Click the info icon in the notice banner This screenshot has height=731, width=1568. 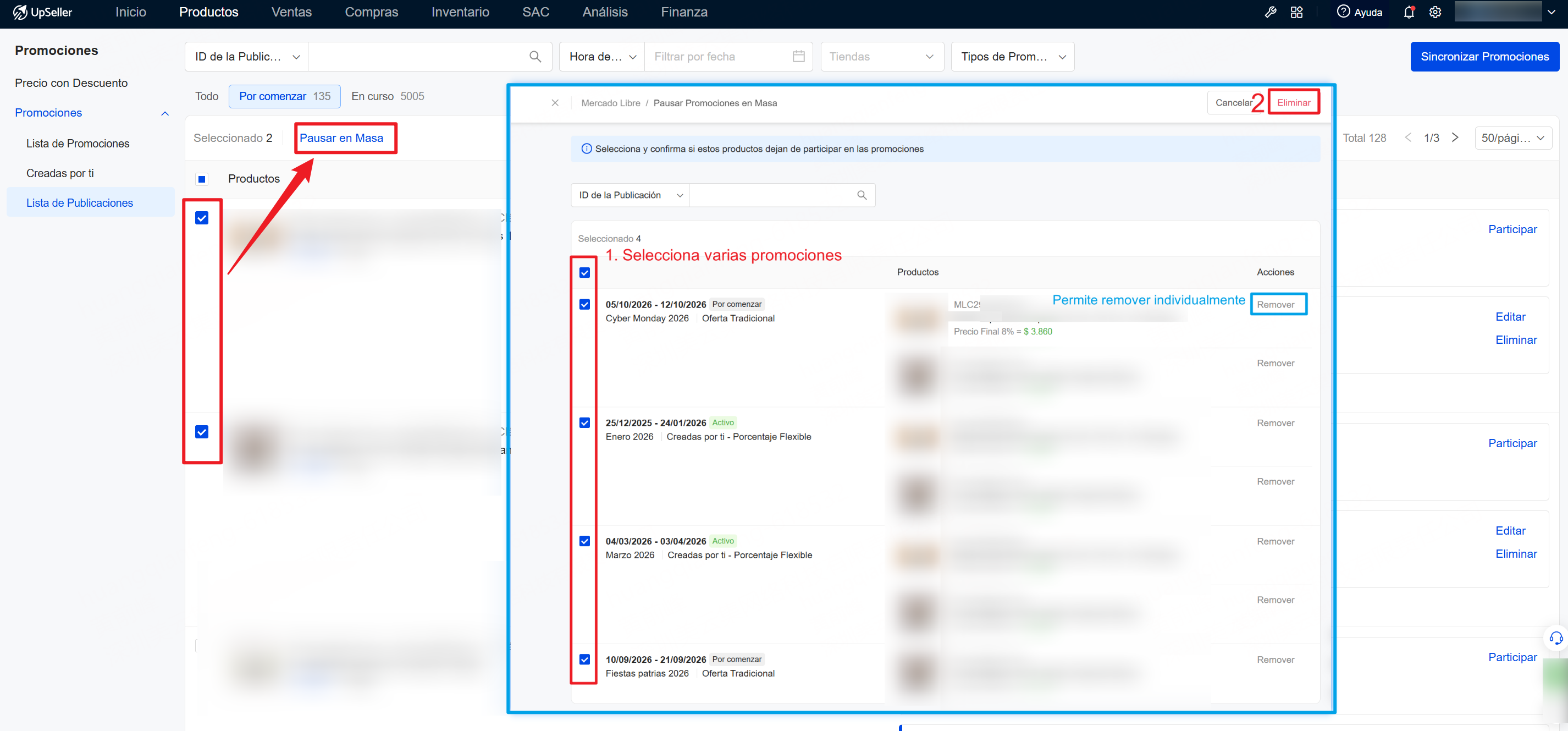[586, 149]
